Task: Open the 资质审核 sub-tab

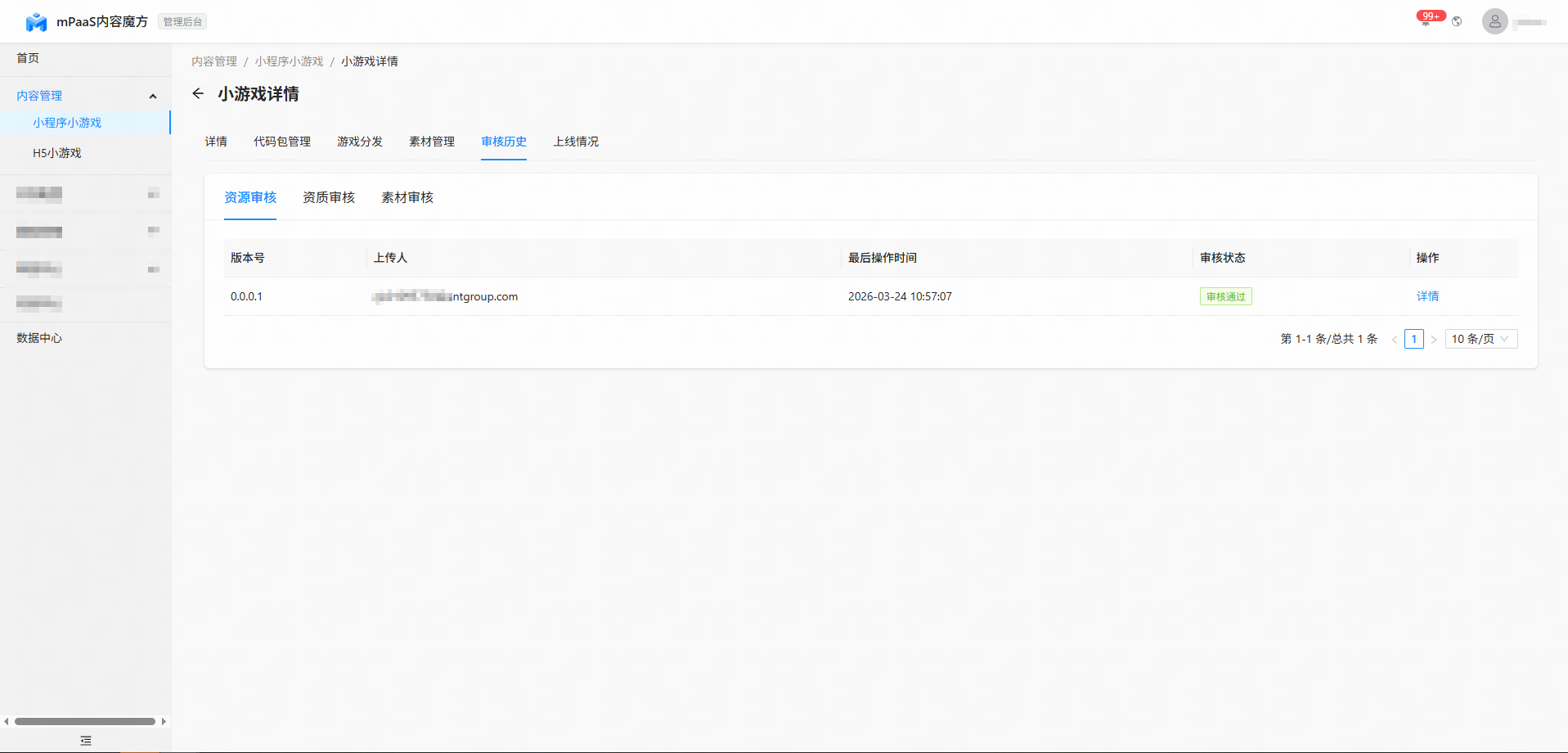Action: point(329,197)
